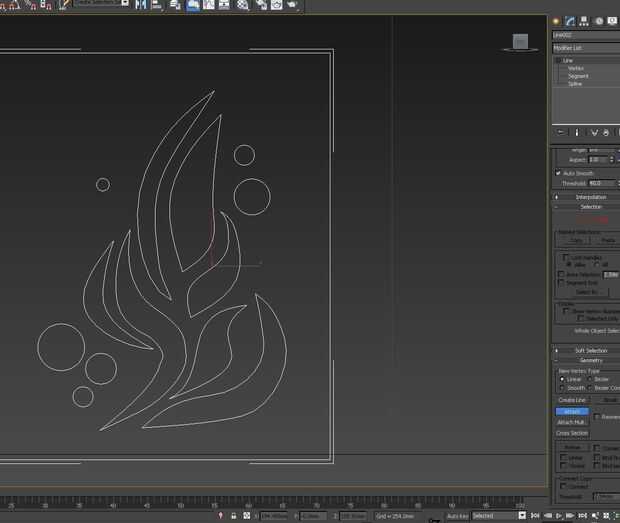The height and width of the screenshot is (523, 620).
Task: Toggle the highlighted Ribbon icon
Action: point(193,5)
